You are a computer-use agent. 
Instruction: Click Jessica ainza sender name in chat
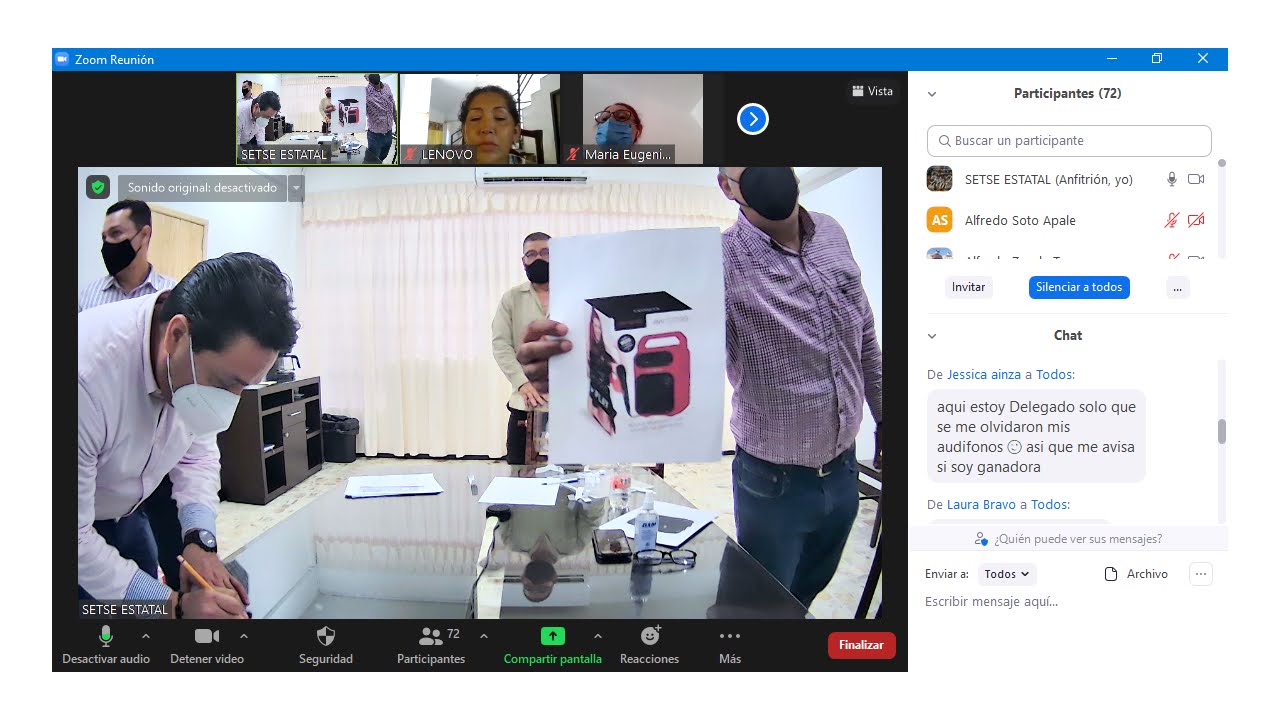[x=984, y=374]
